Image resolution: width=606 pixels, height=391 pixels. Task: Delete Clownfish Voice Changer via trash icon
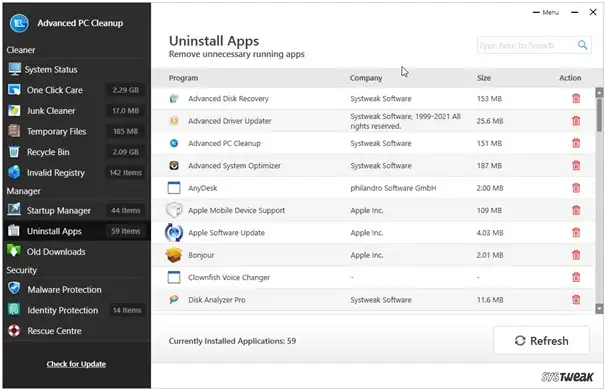[576, 277]
